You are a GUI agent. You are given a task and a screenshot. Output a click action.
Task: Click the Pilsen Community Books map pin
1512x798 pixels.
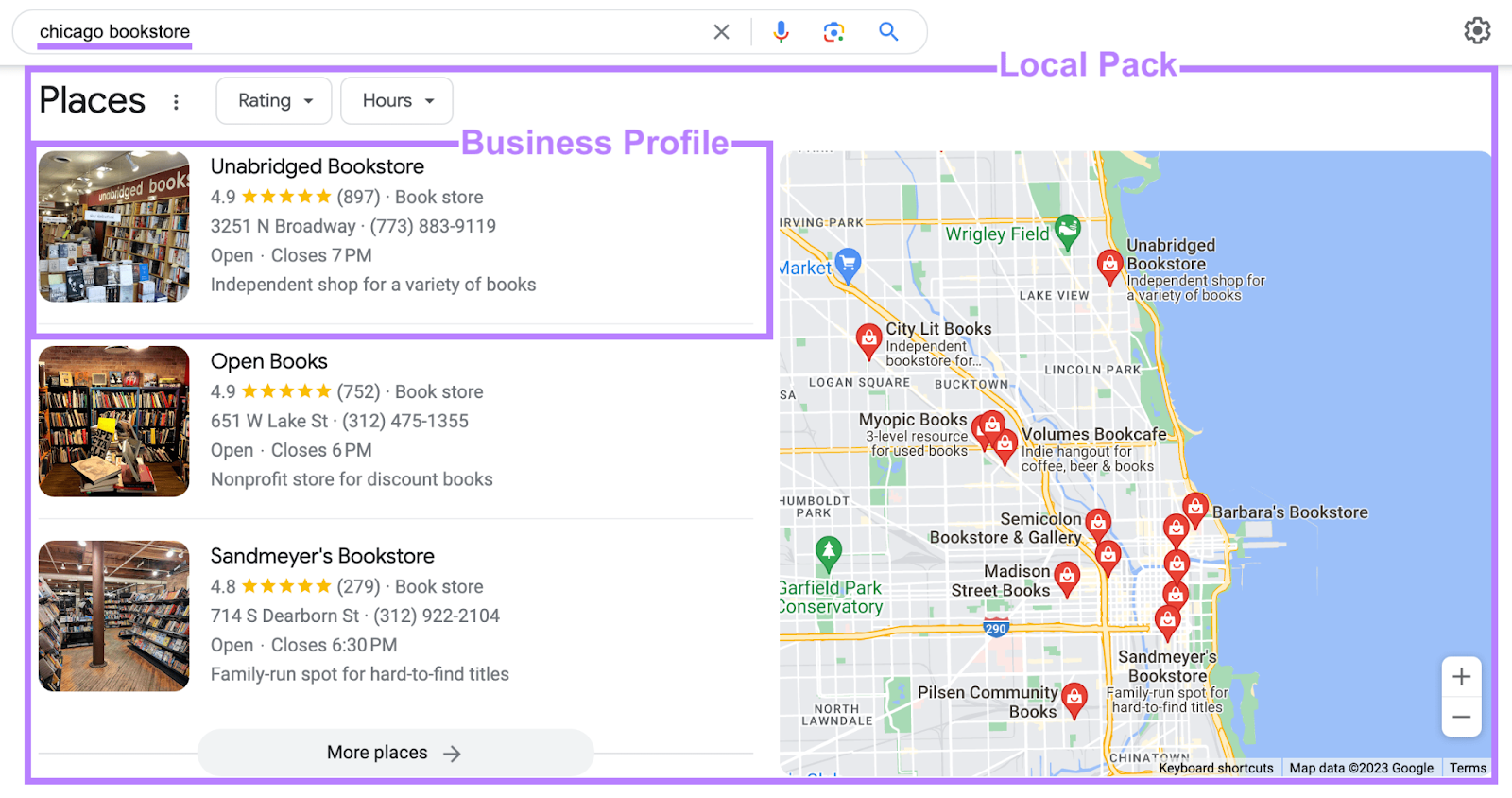point(1074,698)
